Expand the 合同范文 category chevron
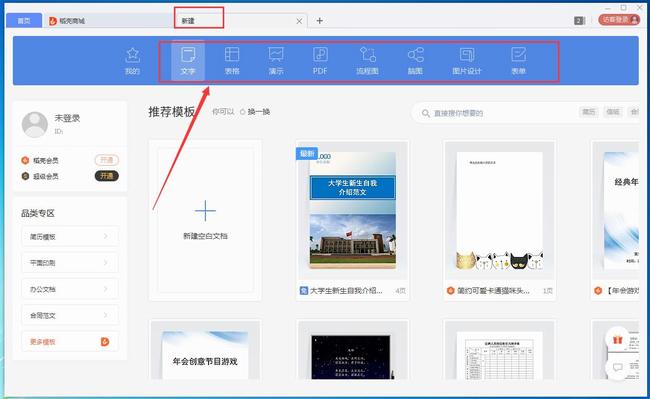Image resolution: width=650 pixels, height=399 pixels. click(105, 315)
